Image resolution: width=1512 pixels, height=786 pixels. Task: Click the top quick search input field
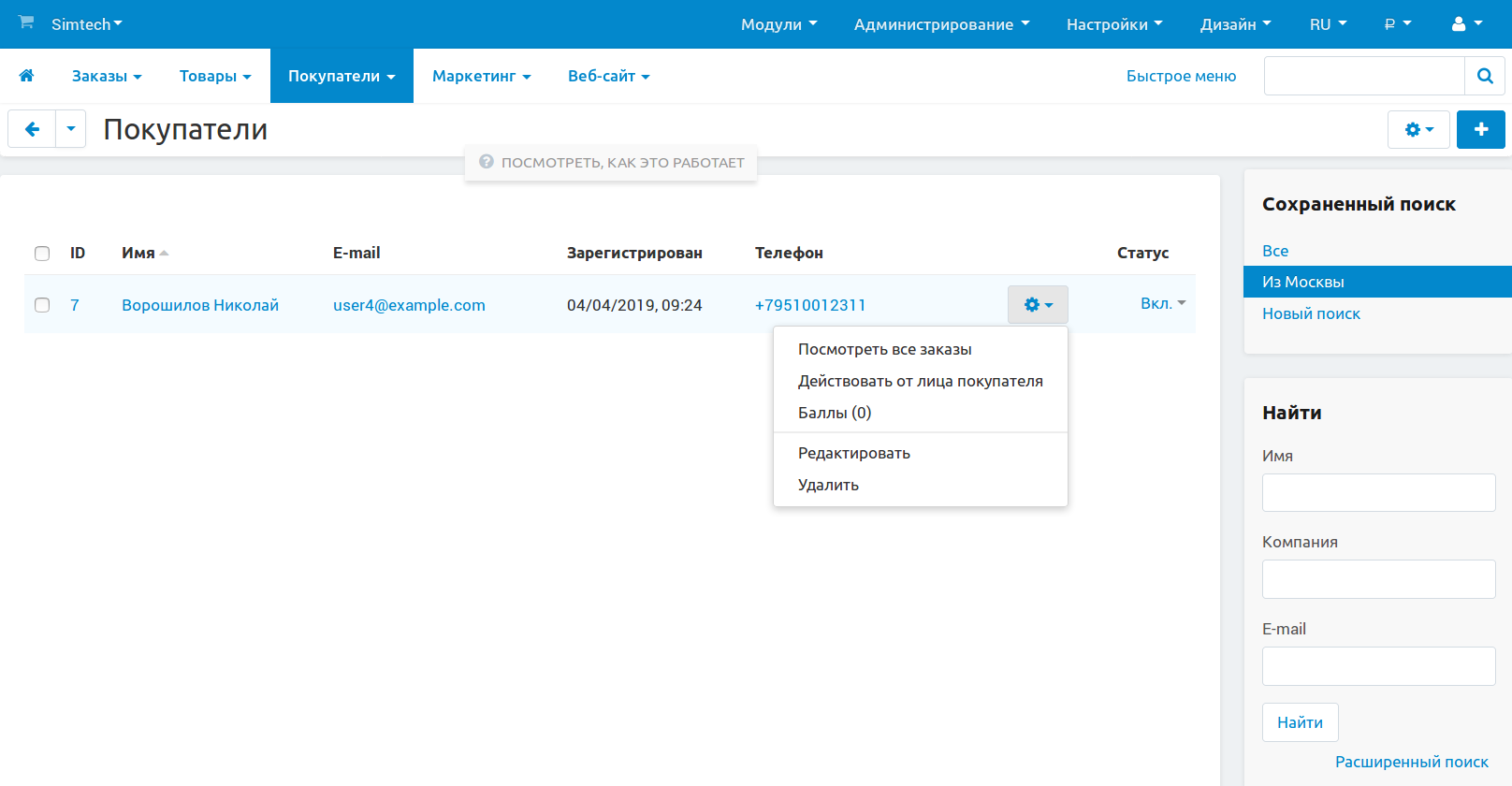point(1364,76)
